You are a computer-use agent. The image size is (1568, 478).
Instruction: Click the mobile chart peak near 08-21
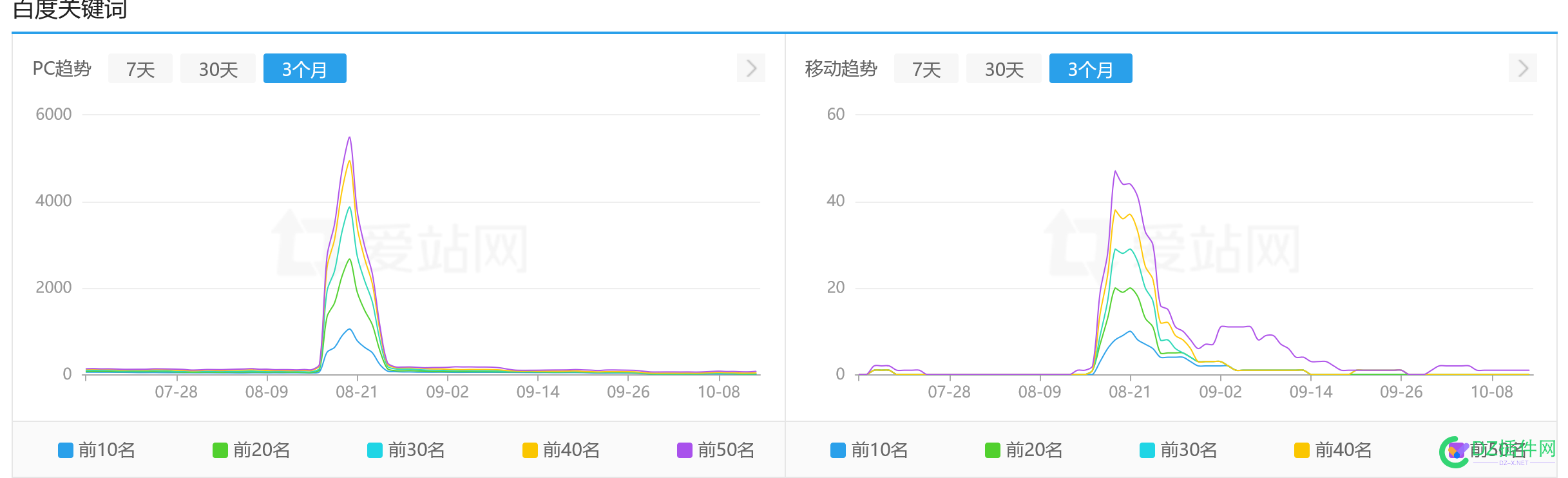1115,171
